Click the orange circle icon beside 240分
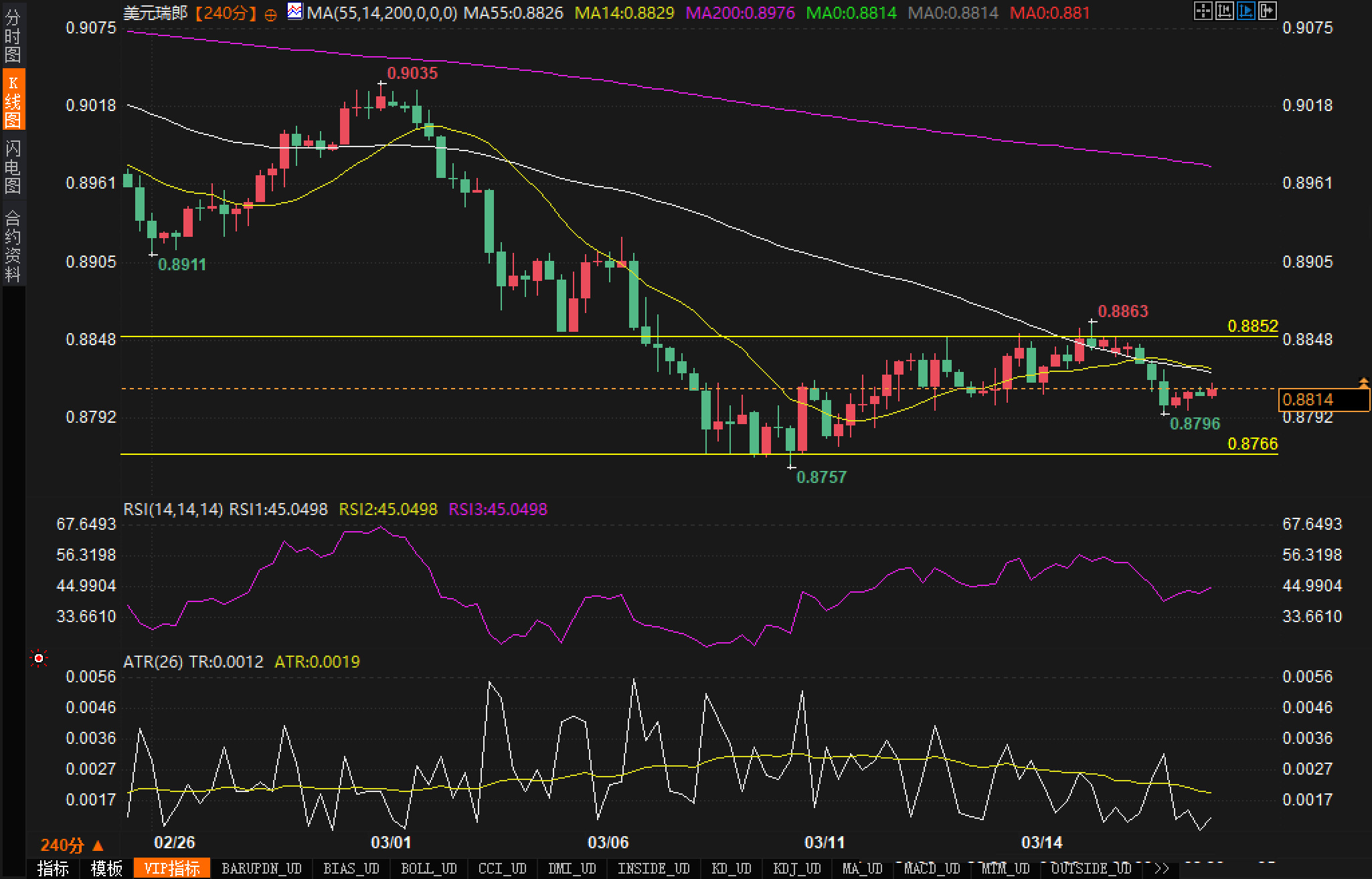This screenshot has width=1372, height=879. point(270,15)
